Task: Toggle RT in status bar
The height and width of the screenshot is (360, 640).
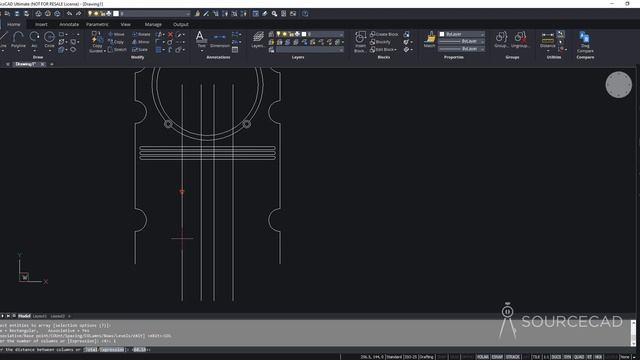Action: 589,357
